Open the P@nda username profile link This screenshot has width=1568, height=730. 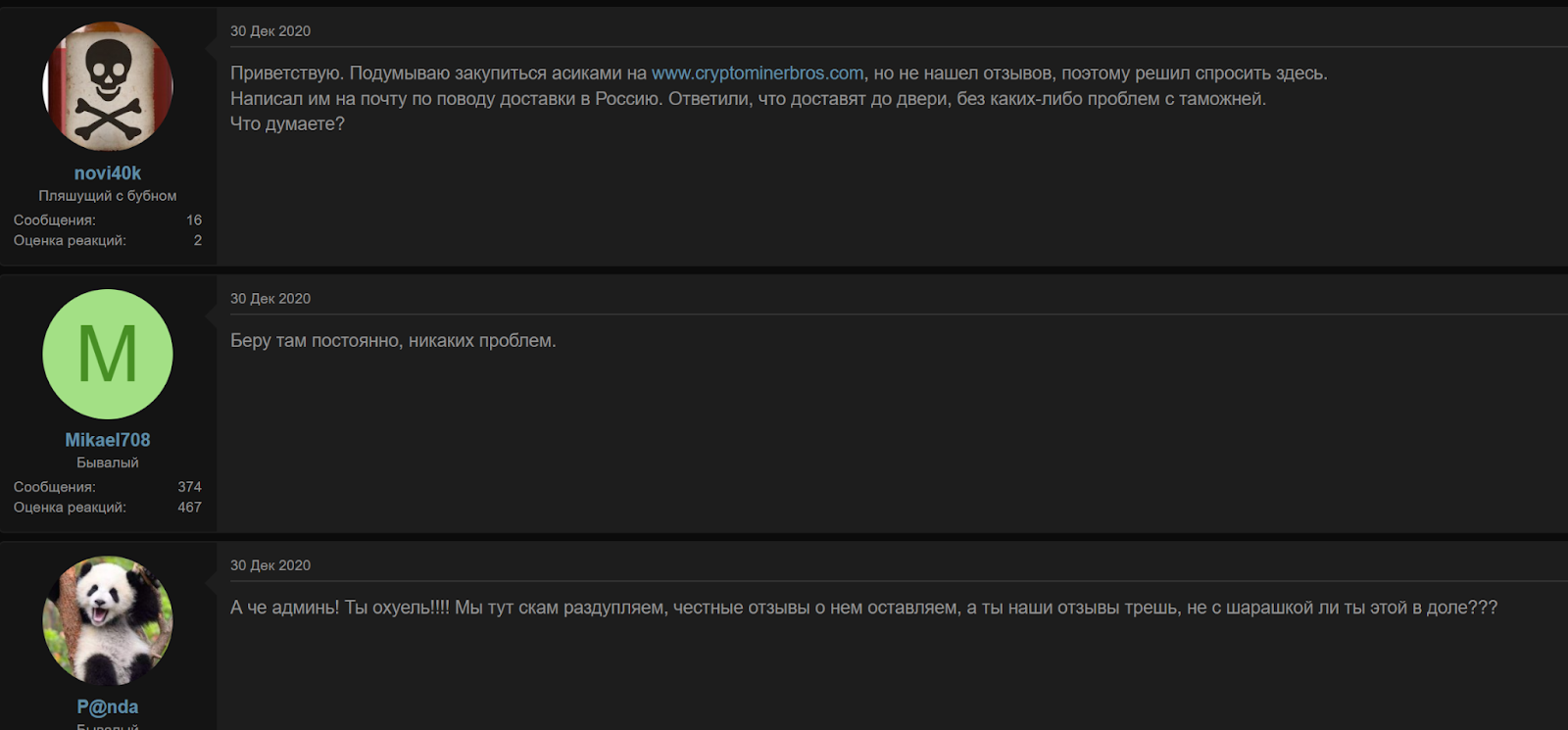(108, 706)
